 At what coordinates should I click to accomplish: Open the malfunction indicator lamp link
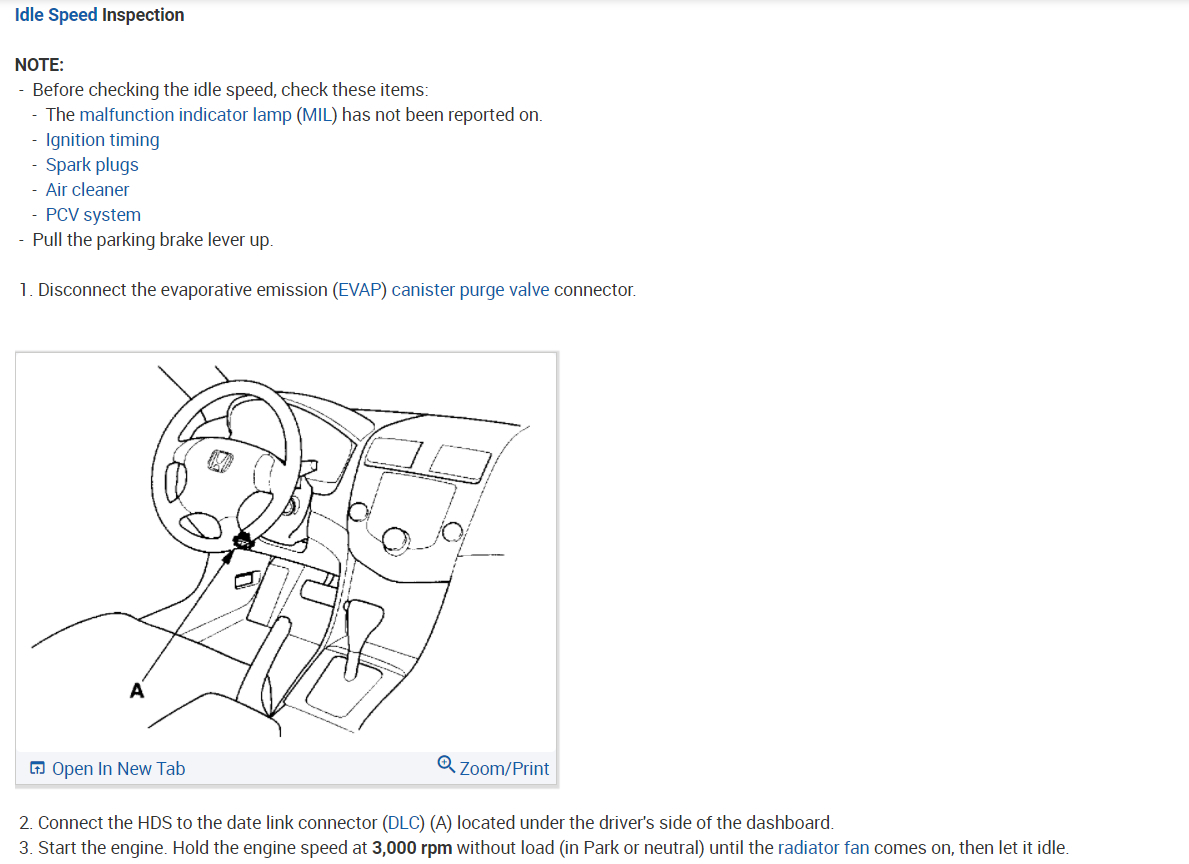click(x=185, y=115)
